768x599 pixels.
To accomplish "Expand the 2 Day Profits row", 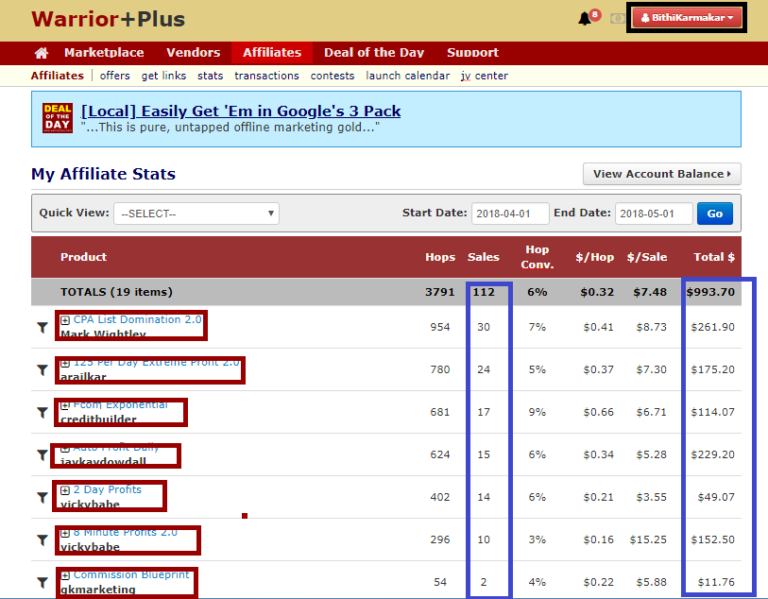I will point(65,490).
